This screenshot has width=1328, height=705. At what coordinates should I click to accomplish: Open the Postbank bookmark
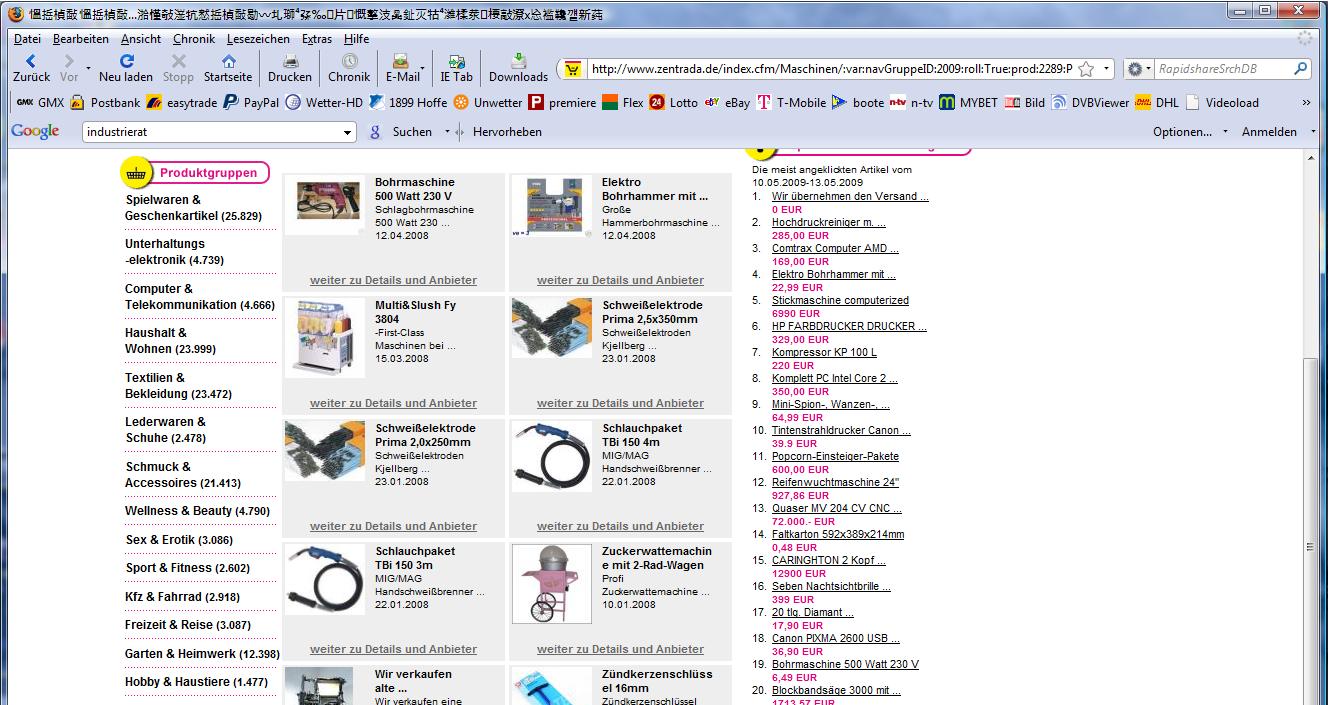click(105, 102)
